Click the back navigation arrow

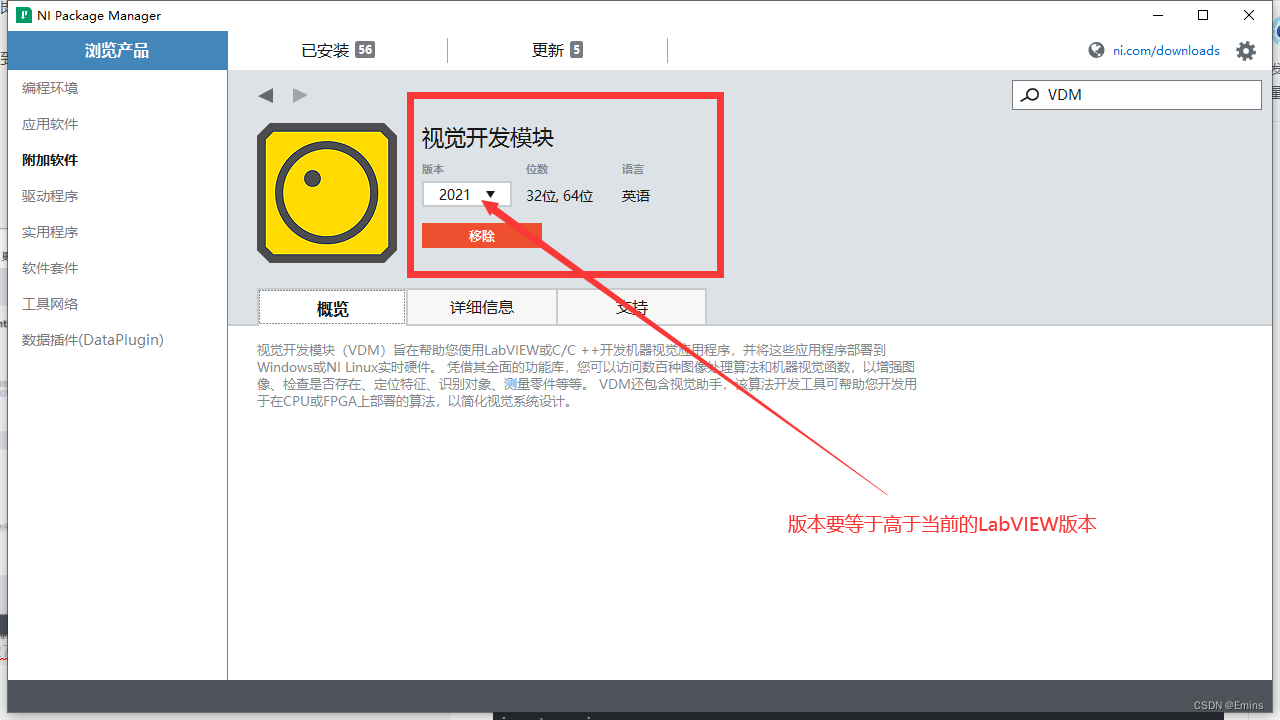pos(265,95)
